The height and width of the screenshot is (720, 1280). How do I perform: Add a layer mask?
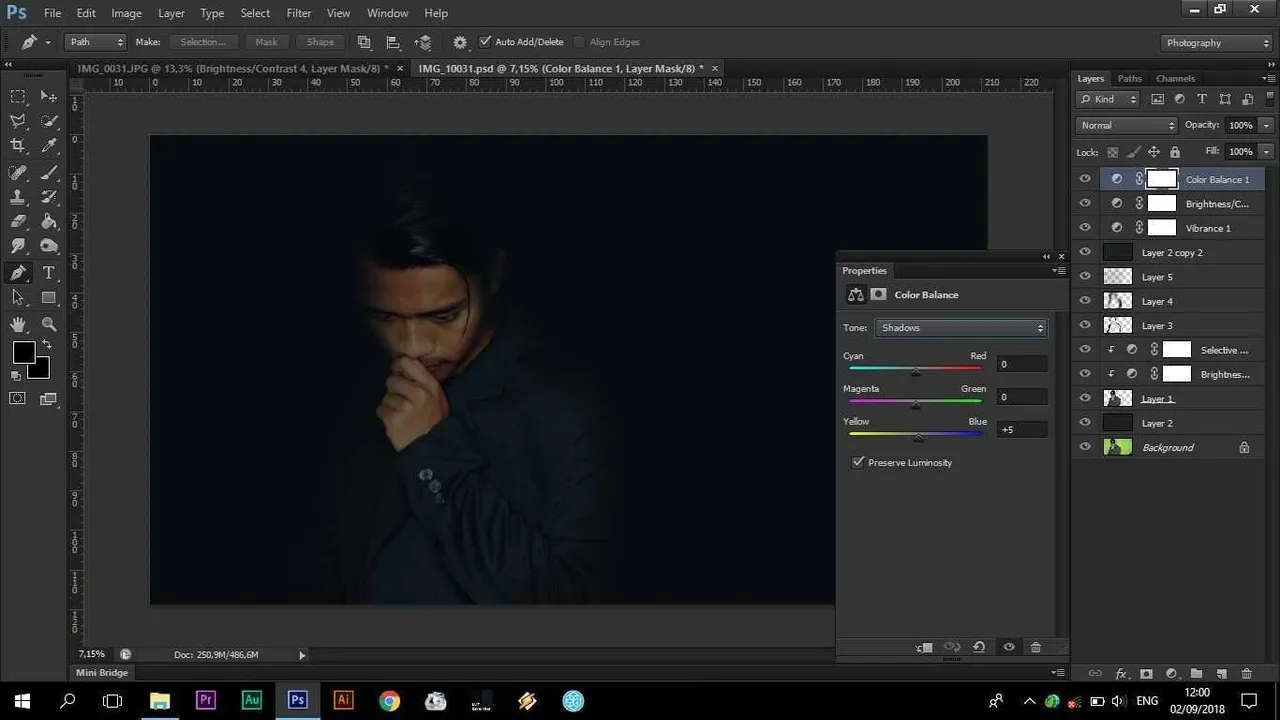click(x=1146, y=674)
